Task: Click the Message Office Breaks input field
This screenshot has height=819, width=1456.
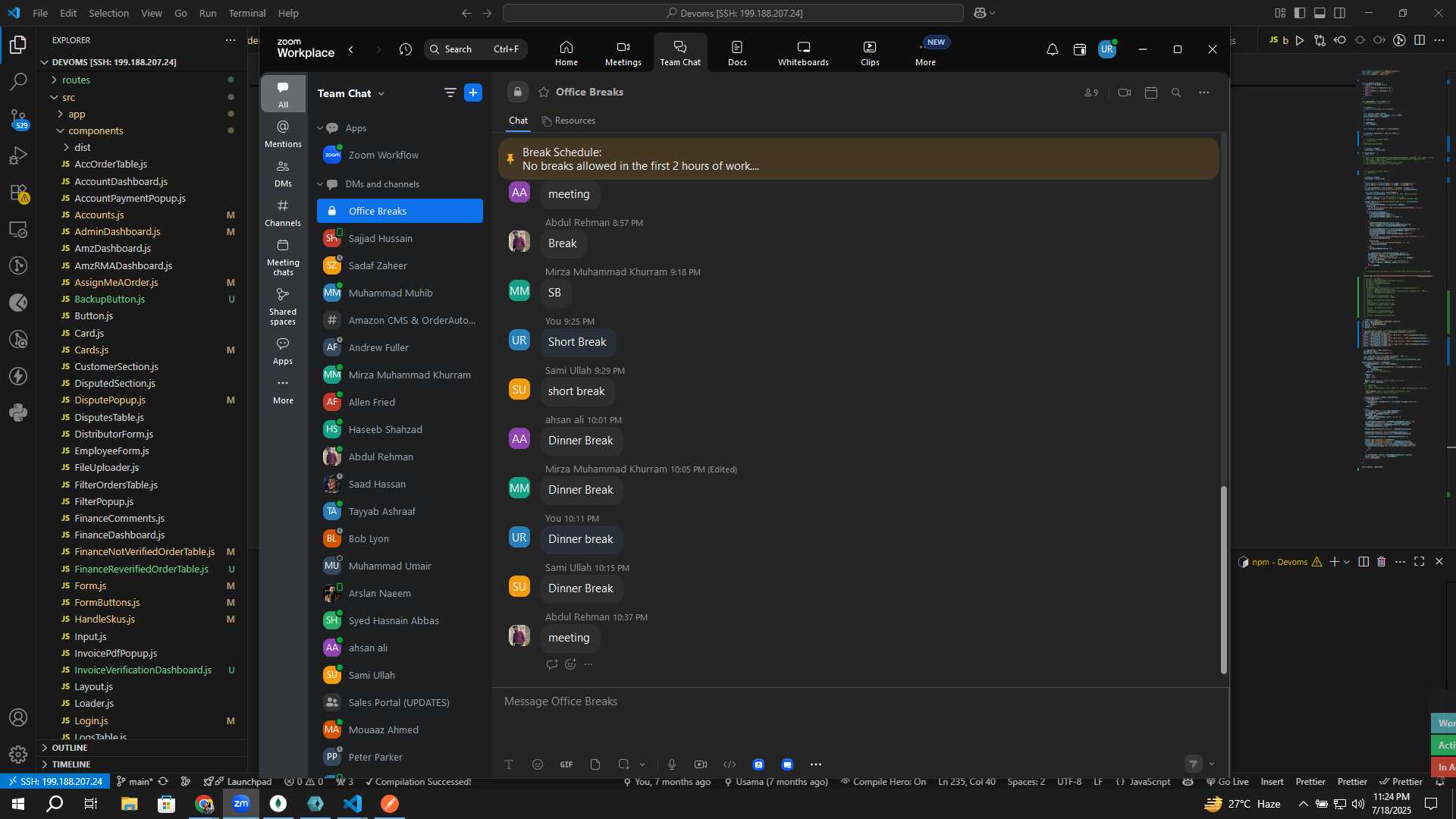Action: point(860,702)
